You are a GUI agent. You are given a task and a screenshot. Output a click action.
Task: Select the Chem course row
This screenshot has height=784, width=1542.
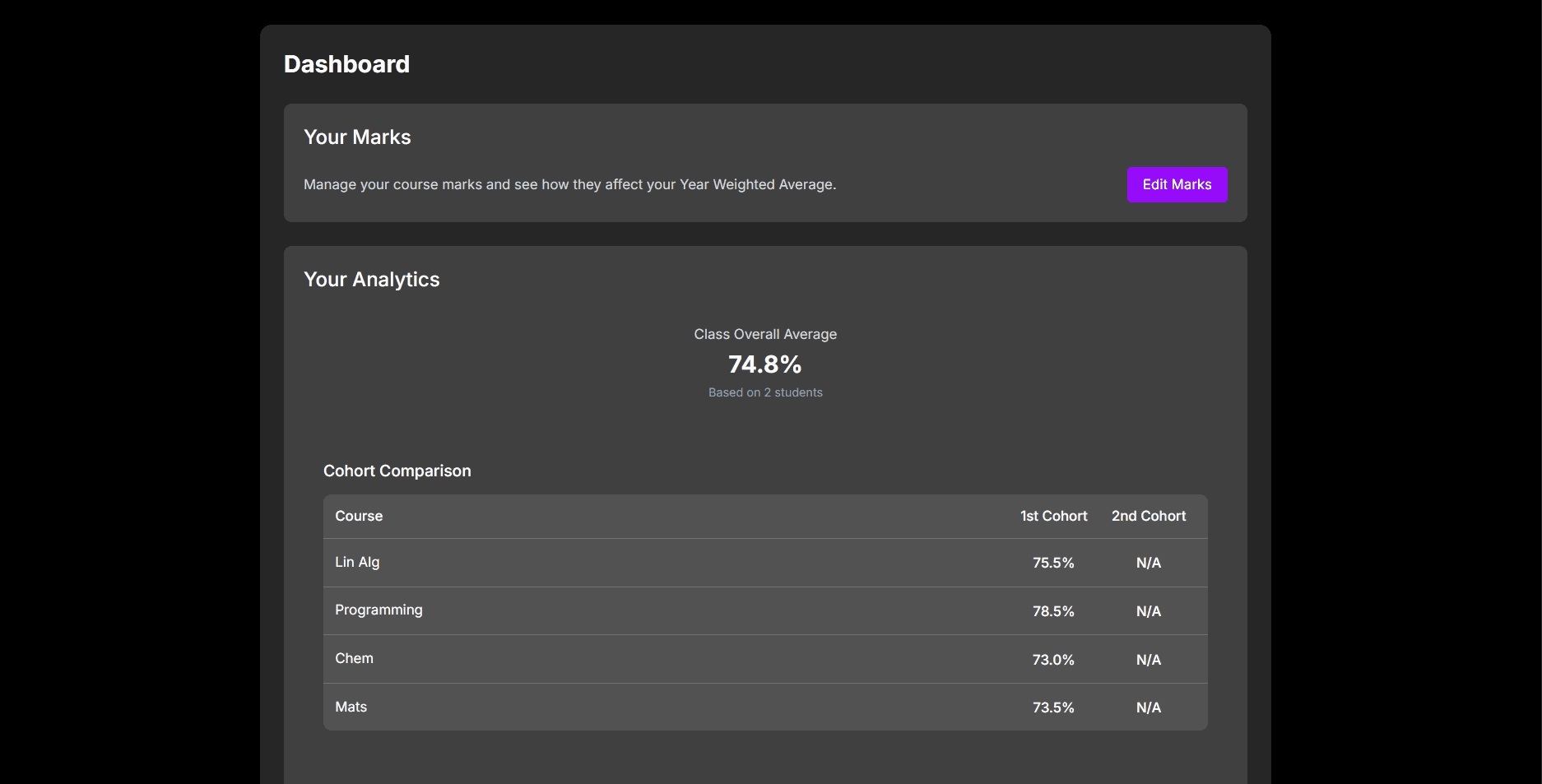[x=765, y=659]
